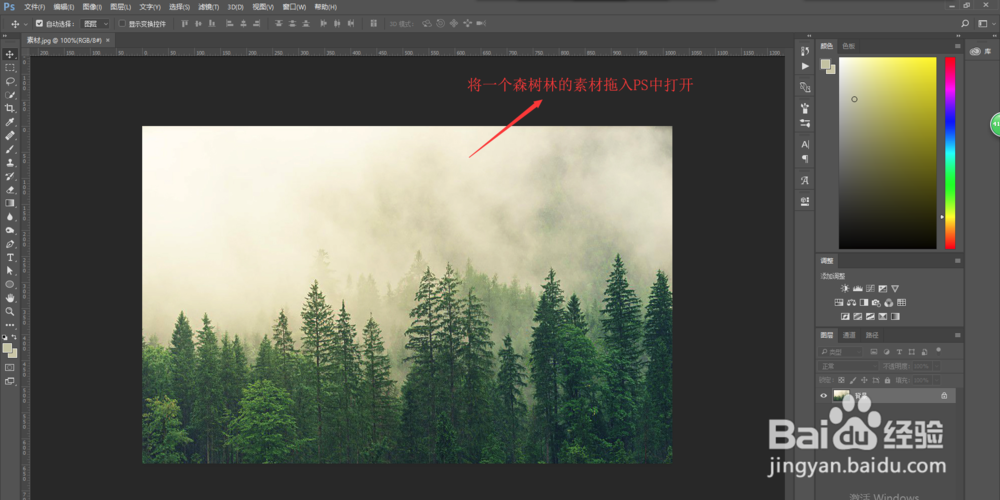Switch to the 色板 swatches tab
The height and width of the screenshot is (500, 1000).
pyautogui.click(x=848, y=46)
